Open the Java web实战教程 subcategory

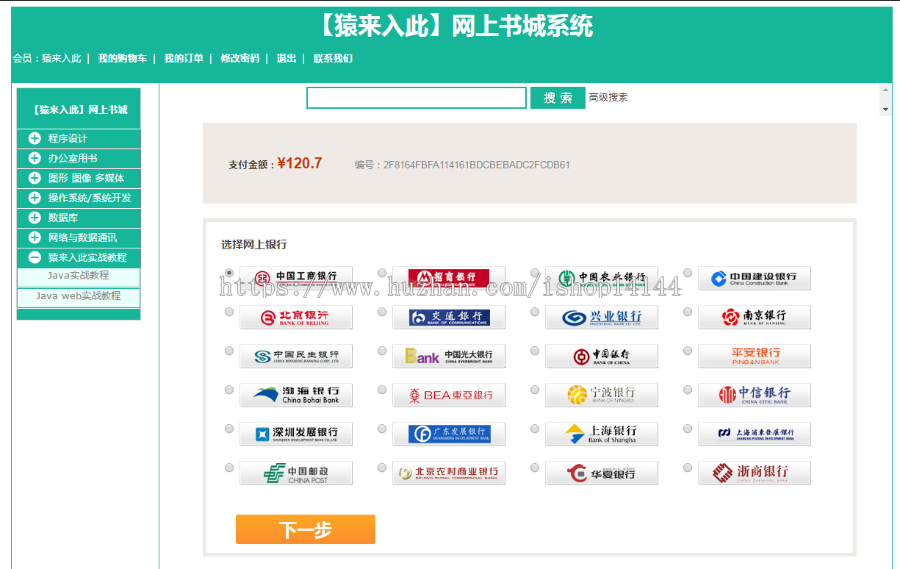pos(78,296)
